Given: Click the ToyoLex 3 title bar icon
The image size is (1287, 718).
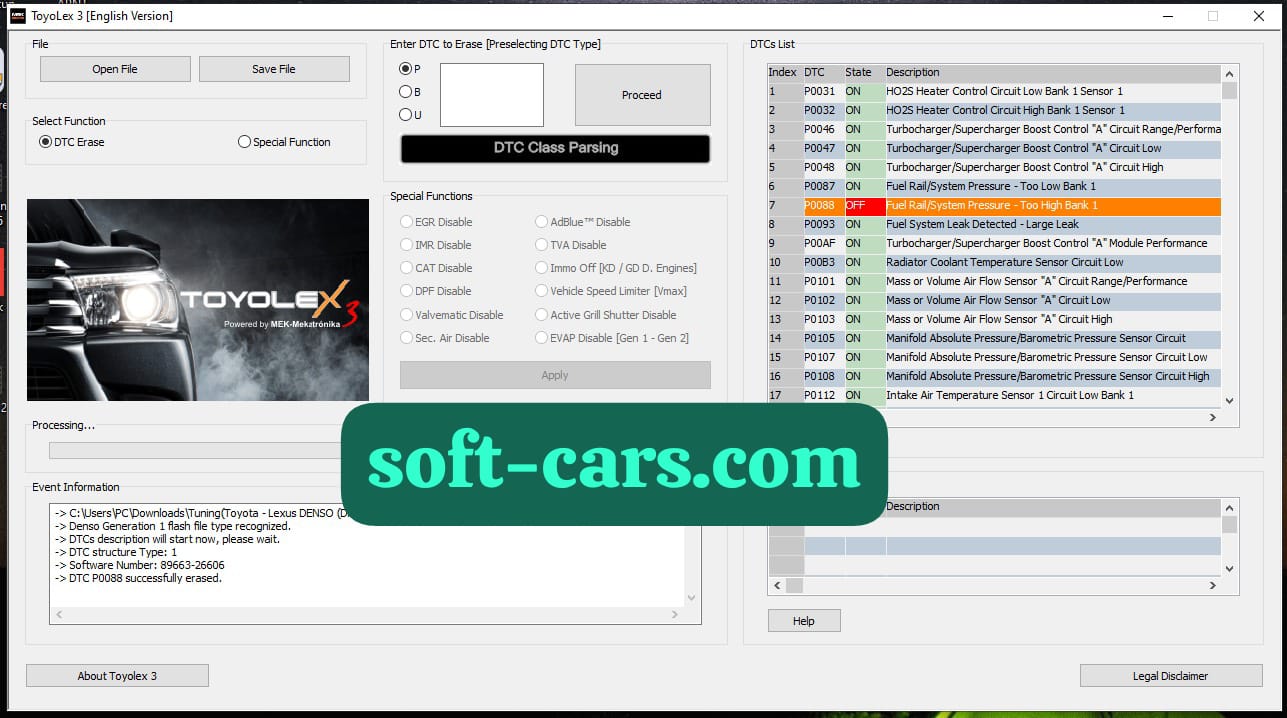Looking at the screenshot, I should pos(17,16).
